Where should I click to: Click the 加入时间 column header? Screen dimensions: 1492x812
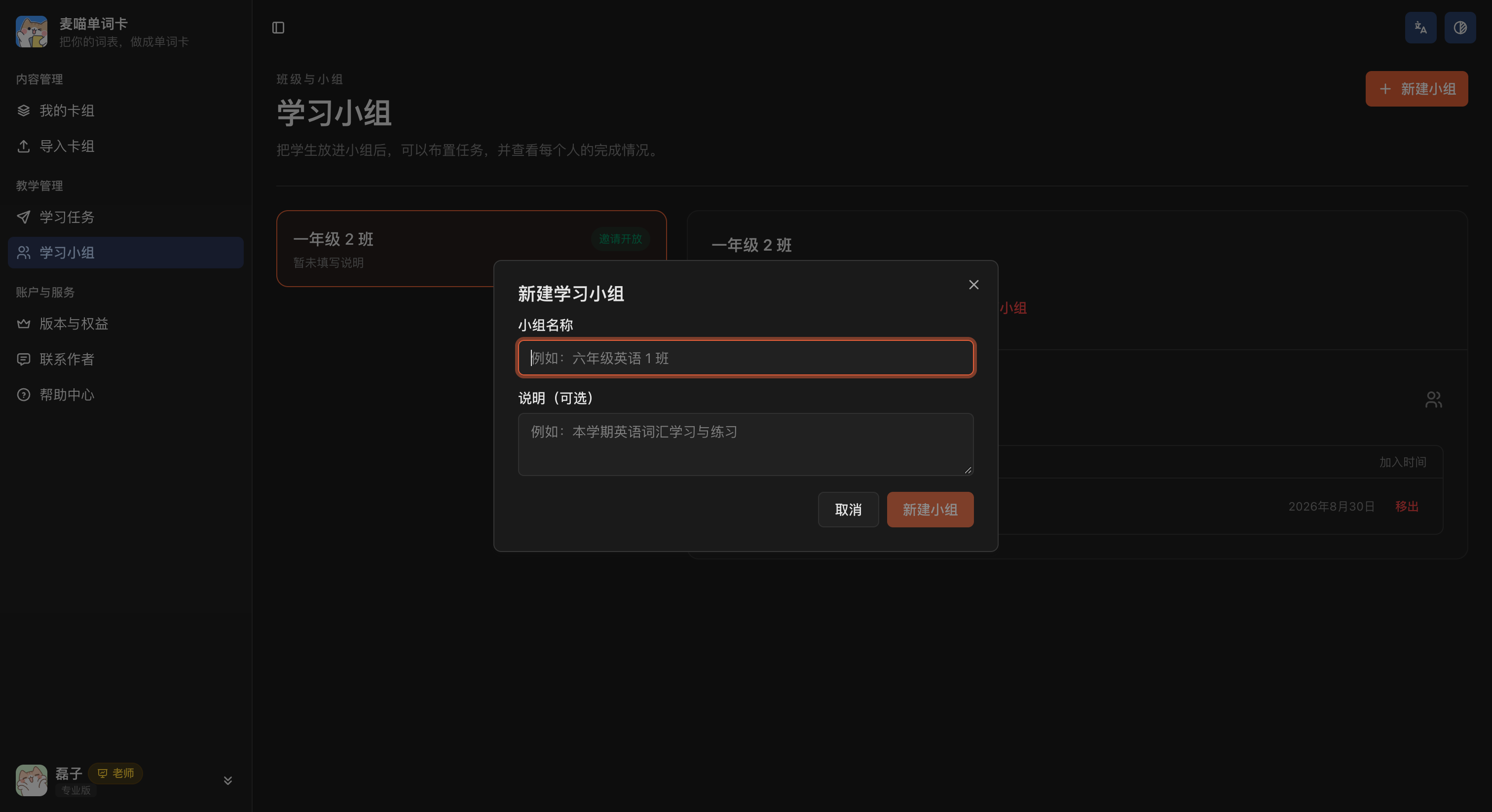point(1402,462)
